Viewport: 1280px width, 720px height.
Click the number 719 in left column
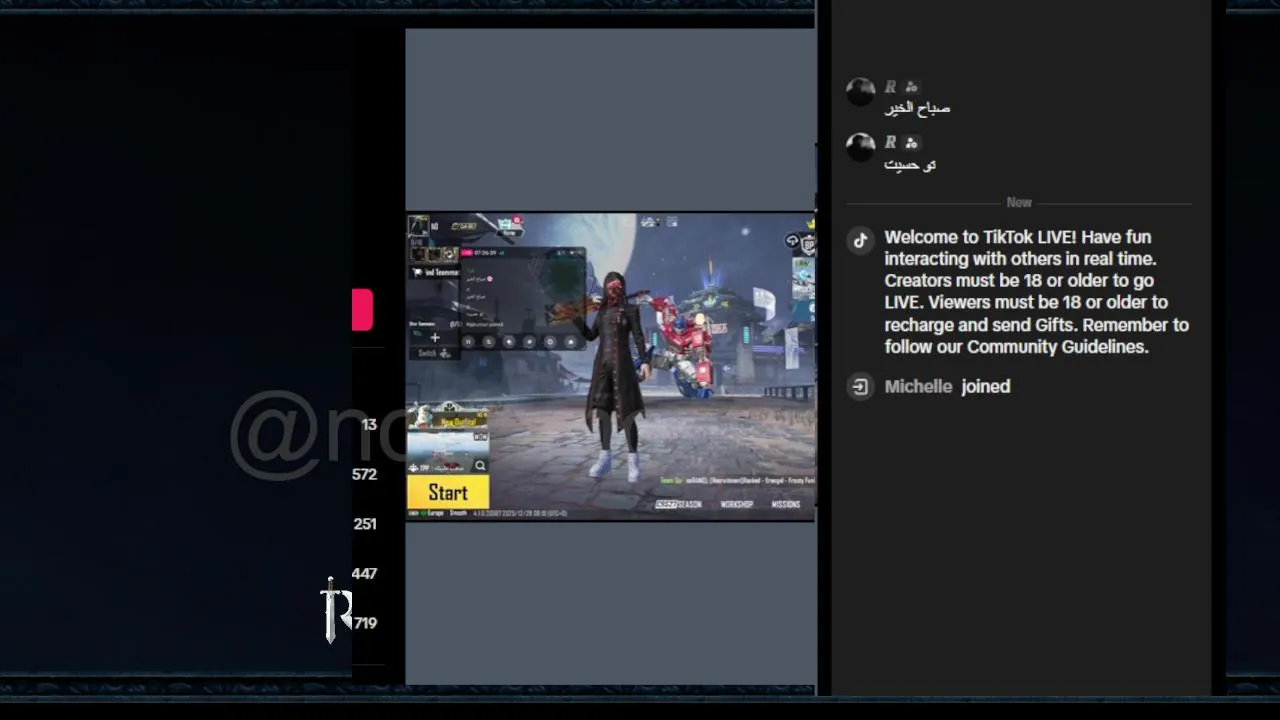pyautogui.click(x=365, y=623)
